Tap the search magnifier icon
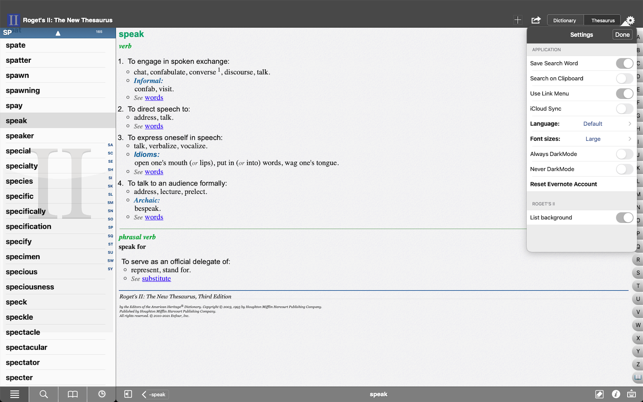The image size is (643, 402). [x=43, y=394]
